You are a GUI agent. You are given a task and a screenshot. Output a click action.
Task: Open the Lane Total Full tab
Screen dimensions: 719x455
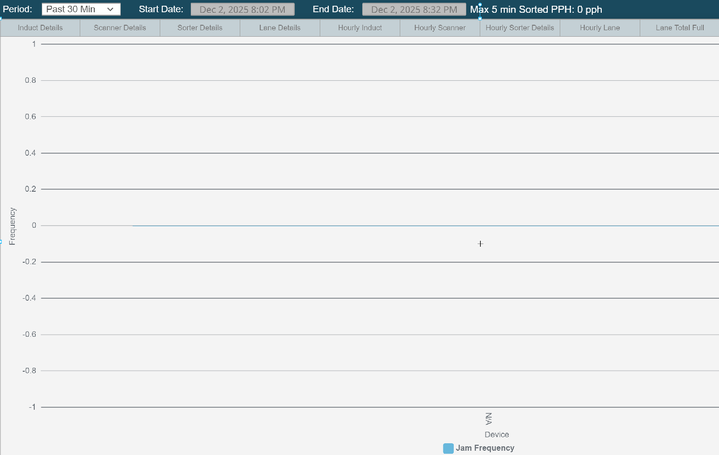coord(680,28)
